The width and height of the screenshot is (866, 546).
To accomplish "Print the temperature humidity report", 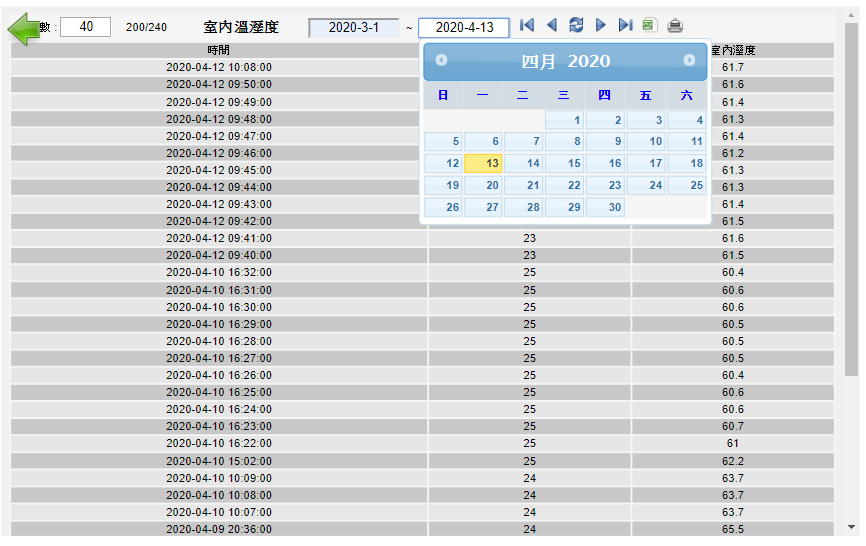I will tap(675, 26).
